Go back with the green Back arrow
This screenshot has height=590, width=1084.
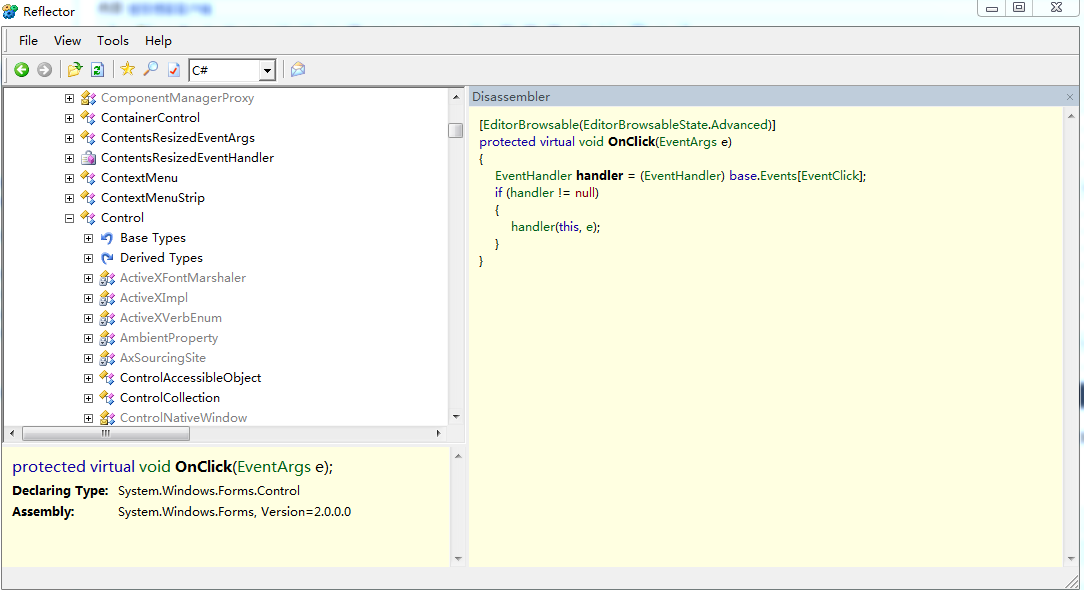(x=21, y=70)
